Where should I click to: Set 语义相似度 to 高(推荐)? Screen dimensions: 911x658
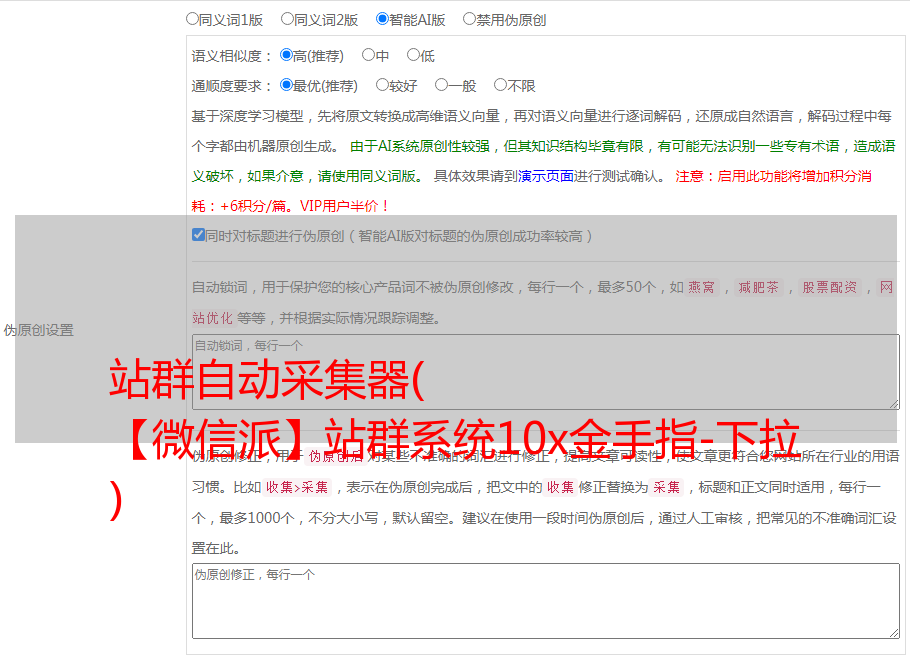[x=286, y=55]
